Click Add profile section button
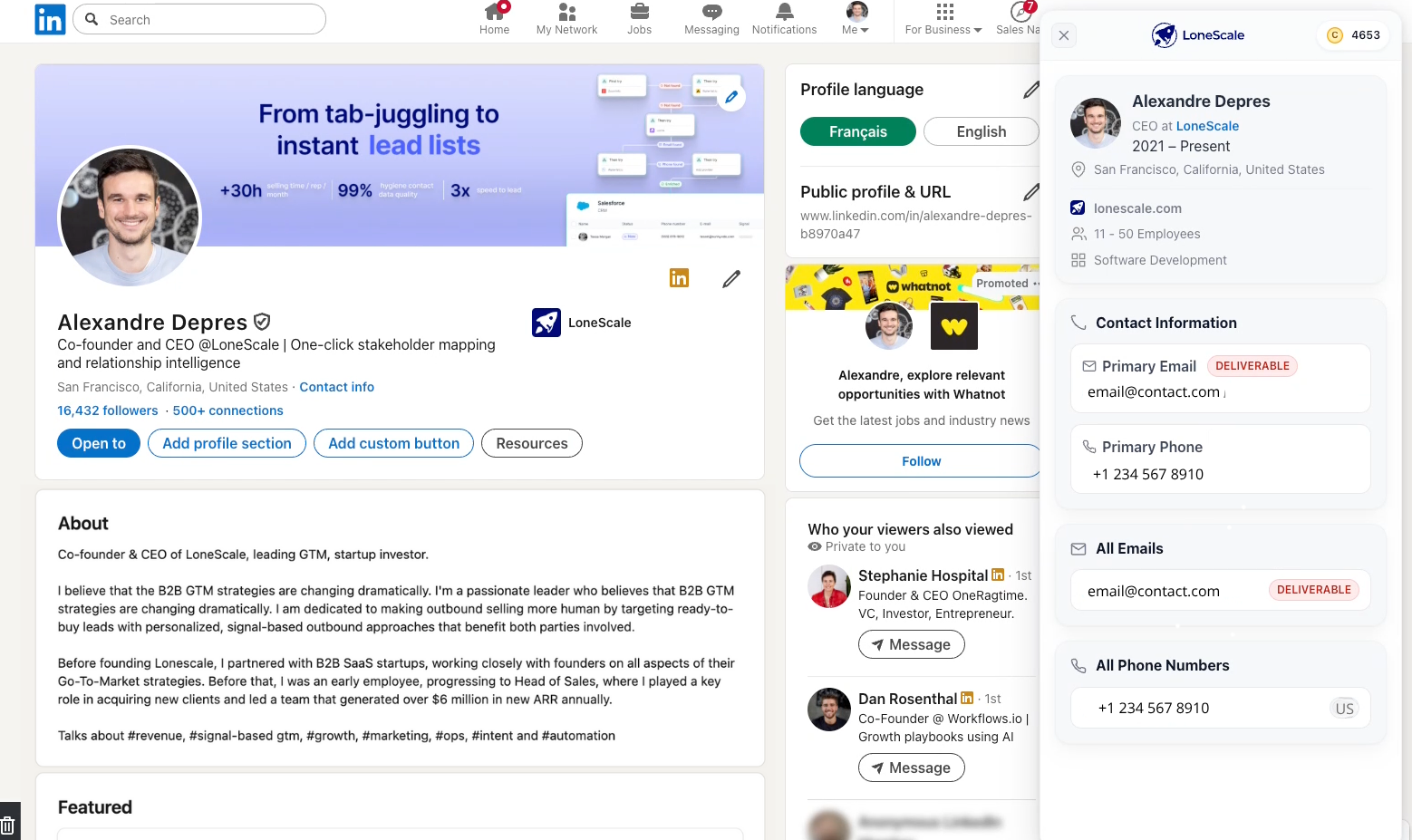 click(x=227, y=443)
